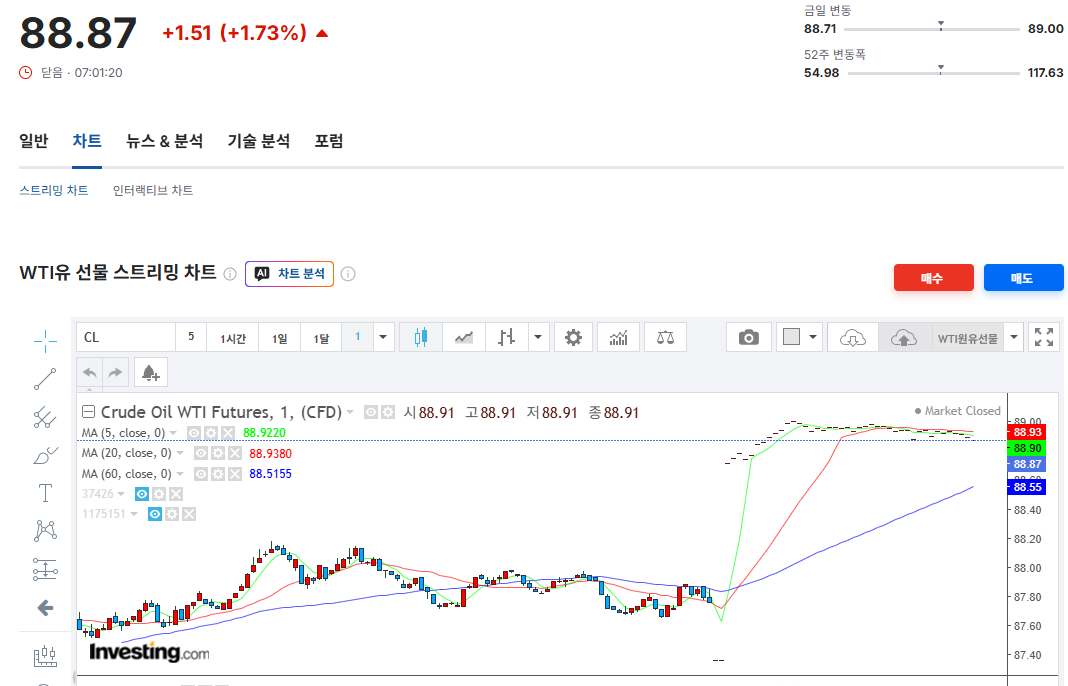The image size is (1068, 686).
Task: Save chart layout to cloud
Action: click(904, 337)
